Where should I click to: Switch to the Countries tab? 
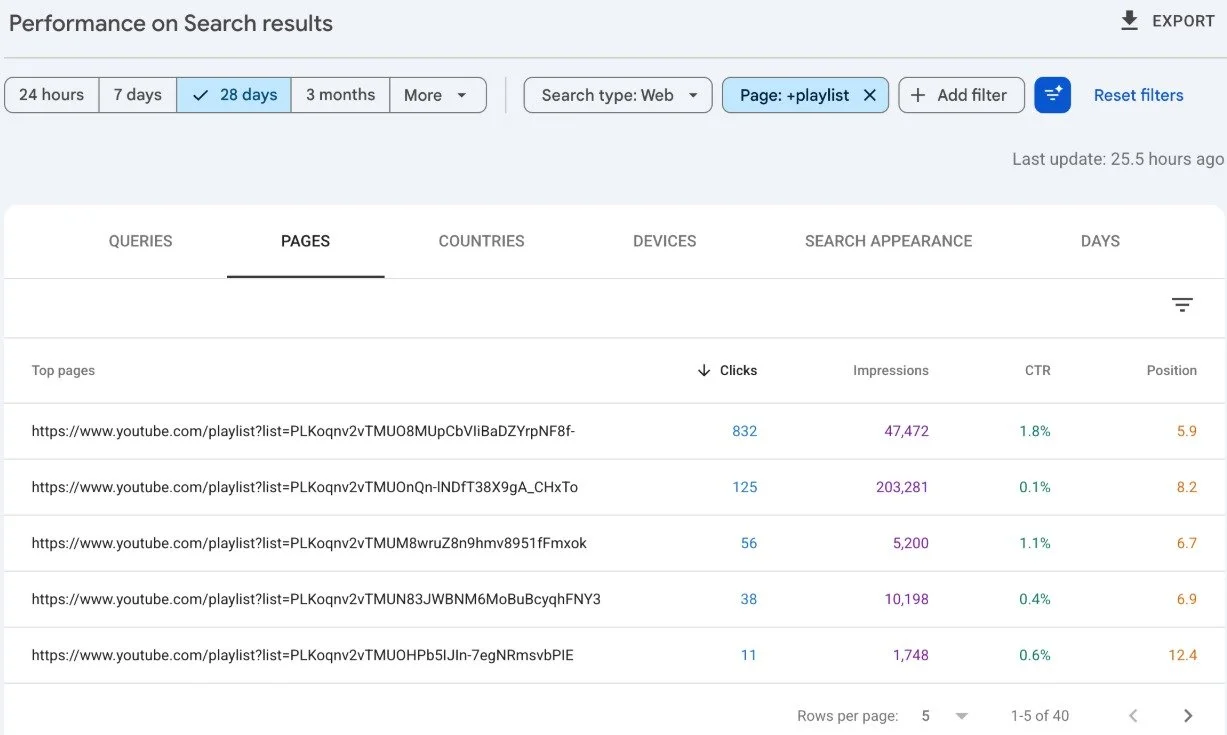point(481,241)
